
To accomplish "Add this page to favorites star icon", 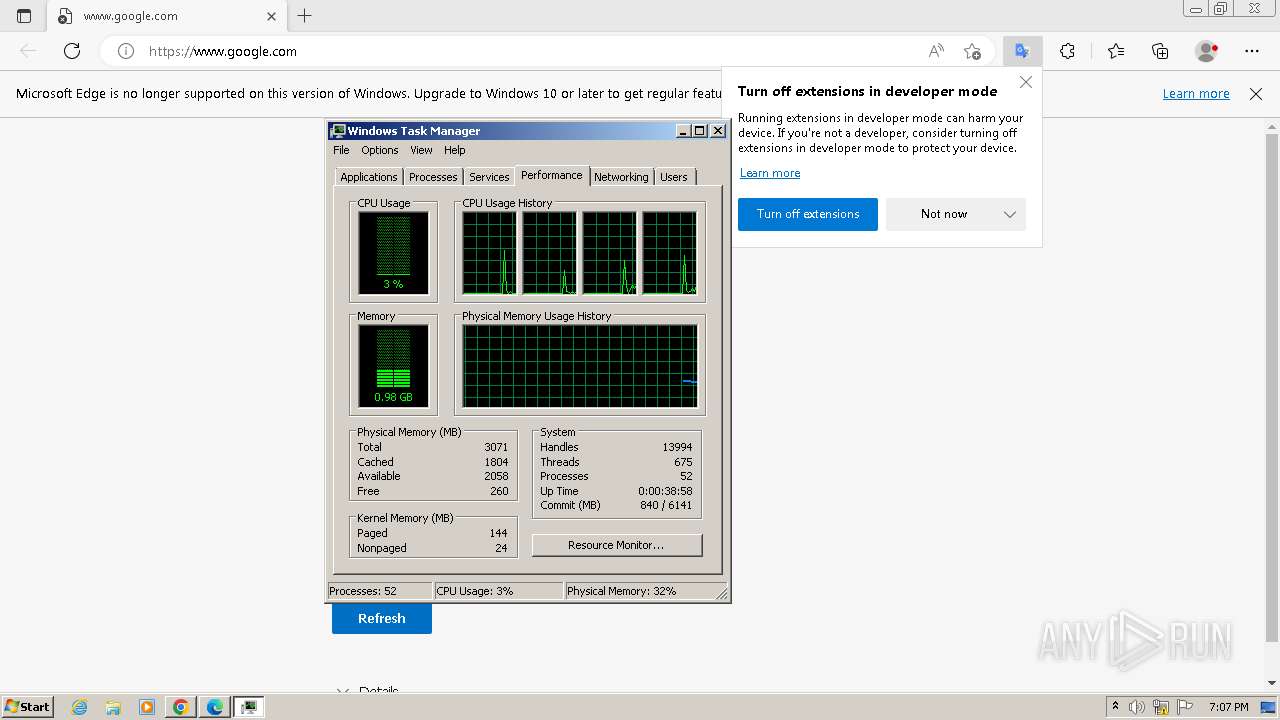I will point(972,51).
